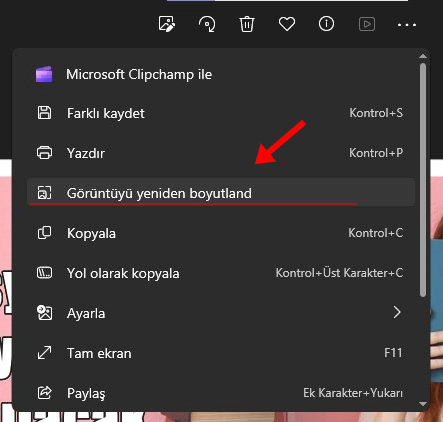The image size is (443, 422).
Task: Select Görüntüyü yeniden boyutland option
Action: coord(221,193)
